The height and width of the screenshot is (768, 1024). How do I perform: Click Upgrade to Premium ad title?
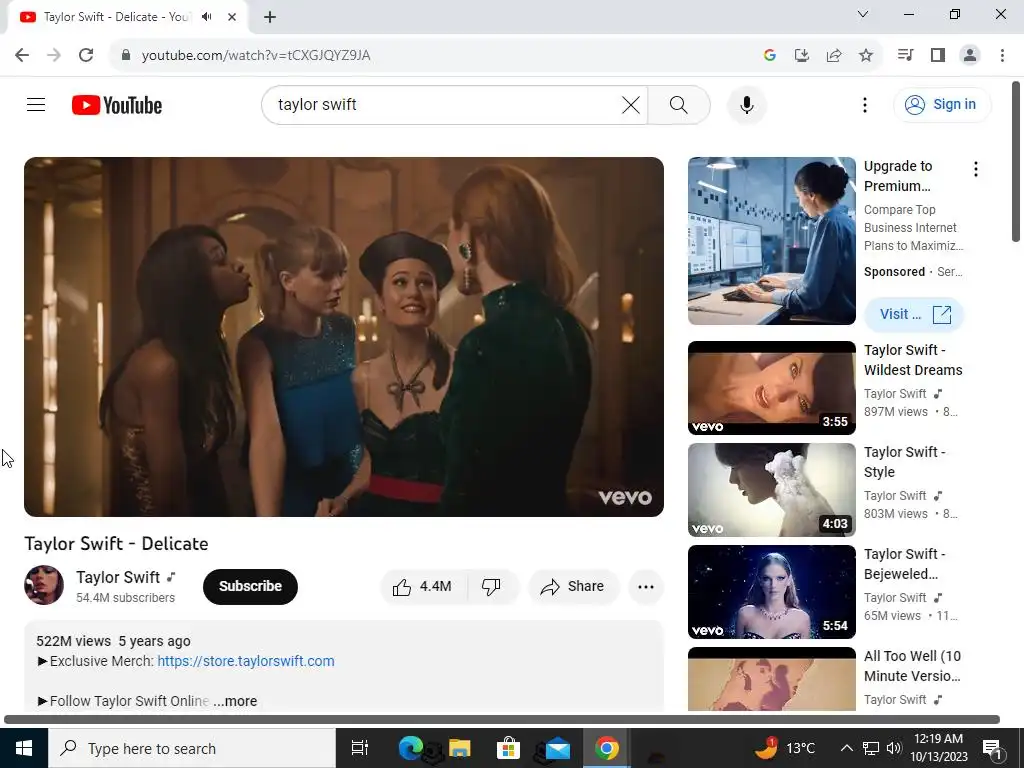point(898,176)
